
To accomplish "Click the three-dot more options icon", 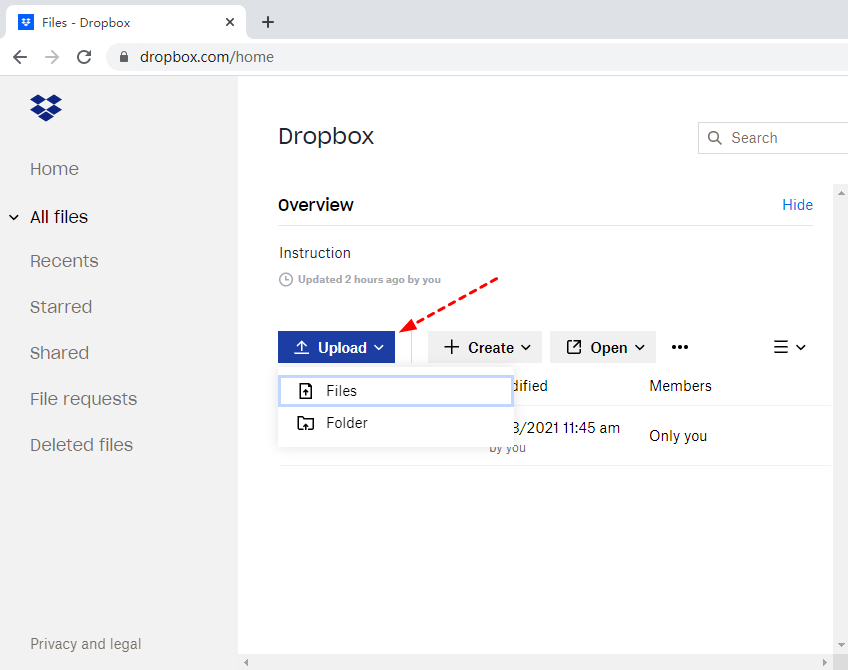I will [680, 347].
